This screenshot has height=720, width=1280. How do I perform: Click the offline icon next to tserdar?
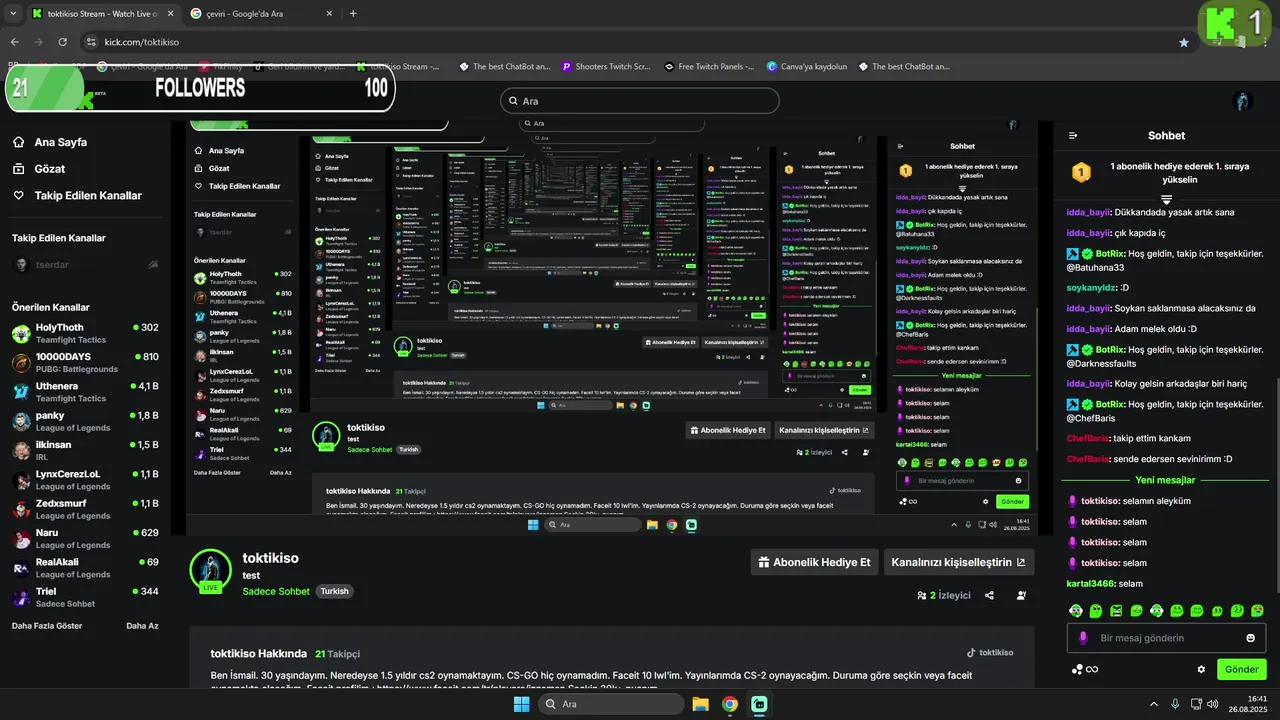tap(153, 265)
